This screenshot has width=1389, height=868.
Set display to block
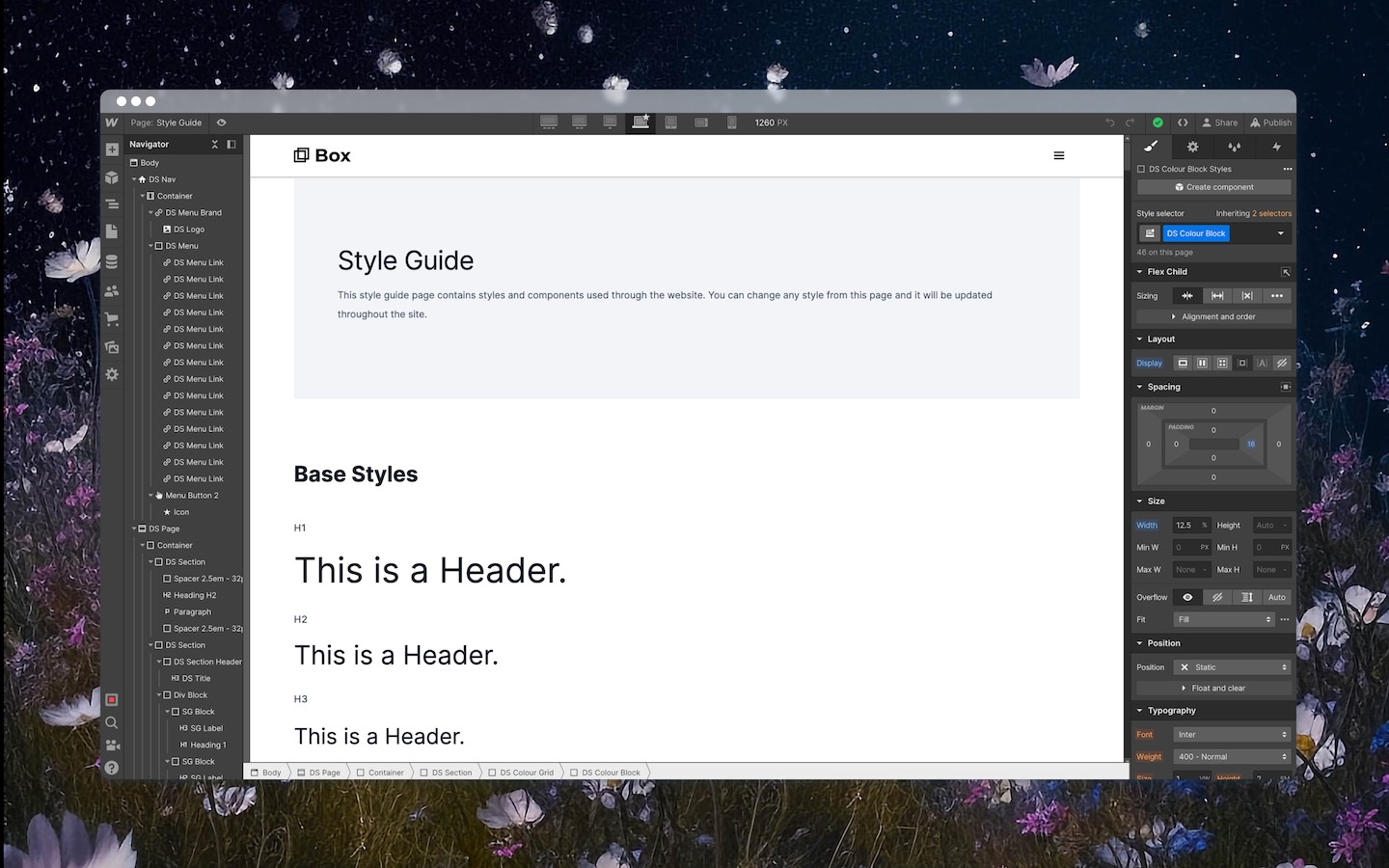tap(1183, 364)
